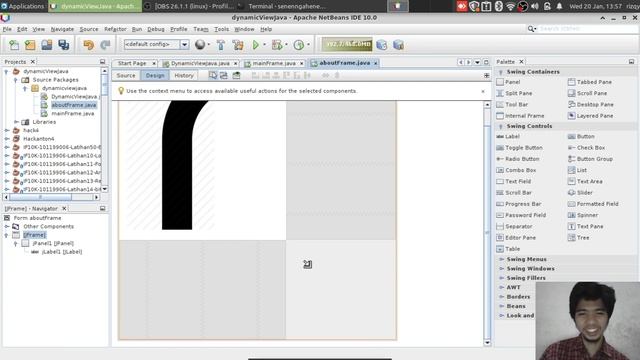Viewport: 640px width, 360px height.
Task: Click the Debug Project icon
Action: tap(277, 45)
